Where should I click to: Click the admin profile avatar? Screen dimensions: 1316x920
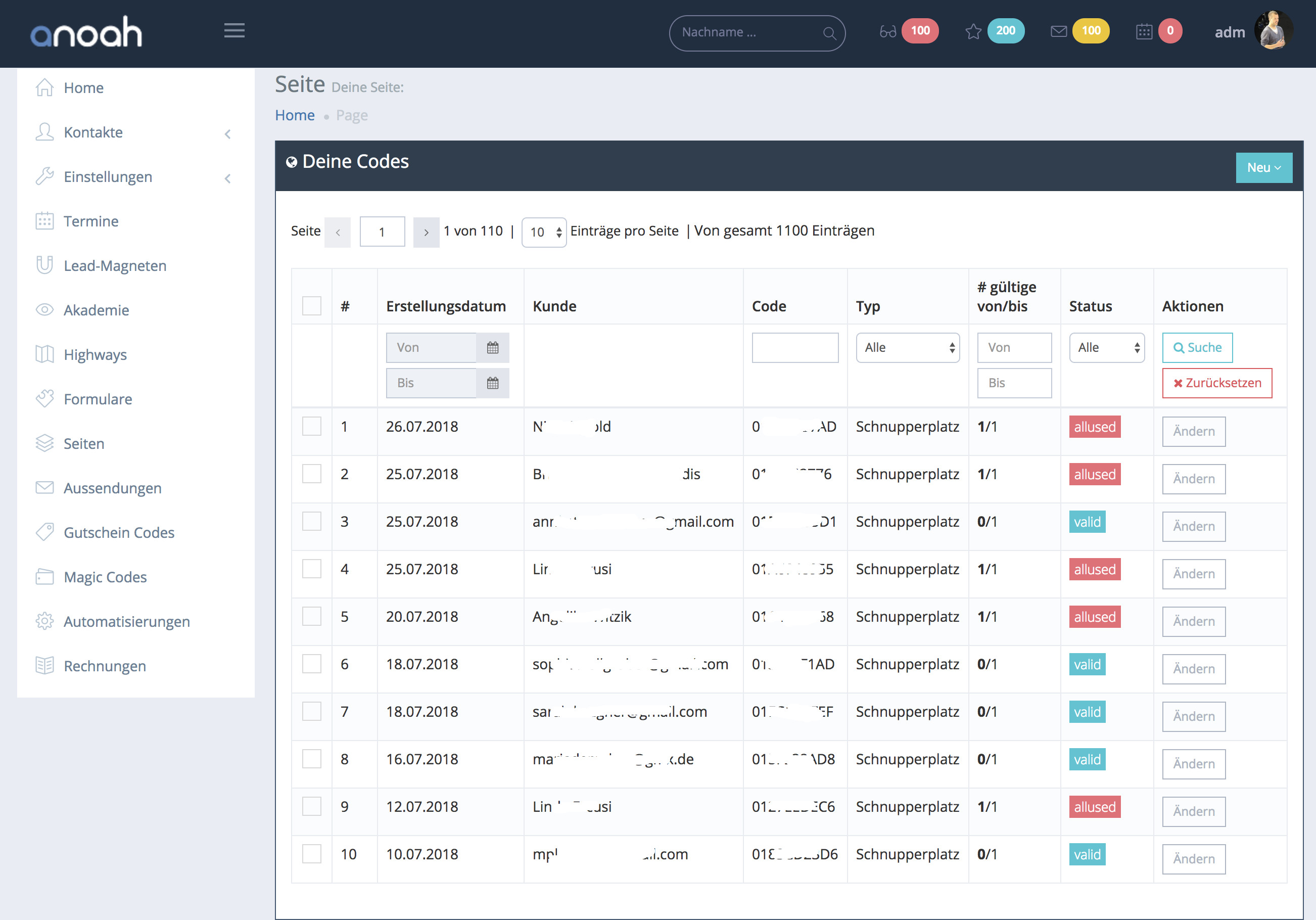pos(1273,31)
